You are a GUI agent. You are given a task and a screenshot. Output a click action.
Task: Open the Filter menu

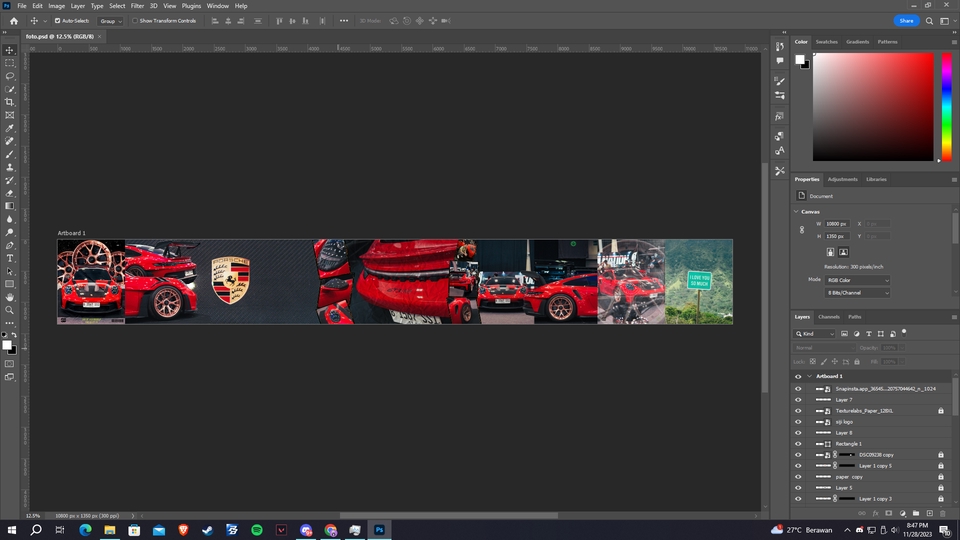[137, 6]
